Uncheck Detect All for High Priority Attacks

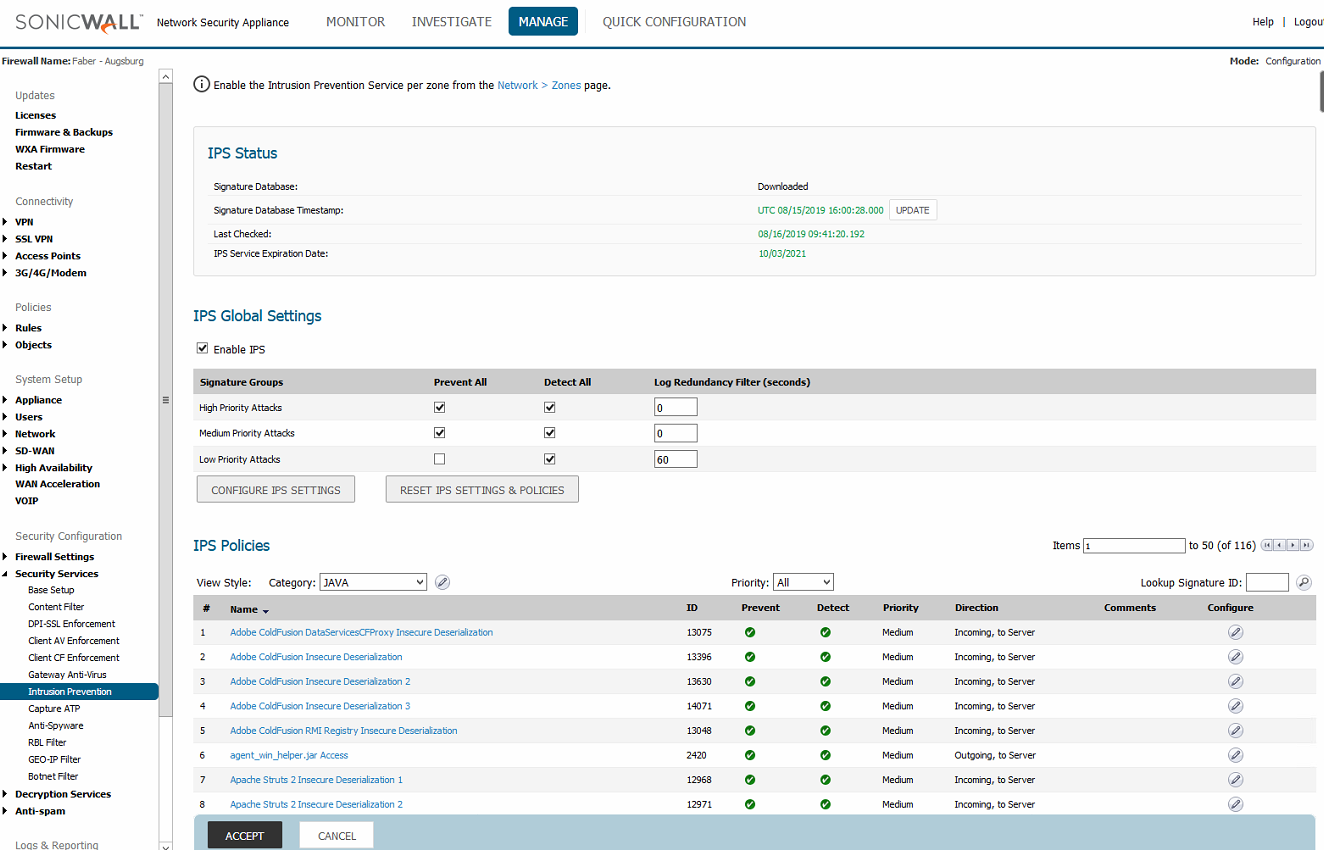[x=549, y=407]
